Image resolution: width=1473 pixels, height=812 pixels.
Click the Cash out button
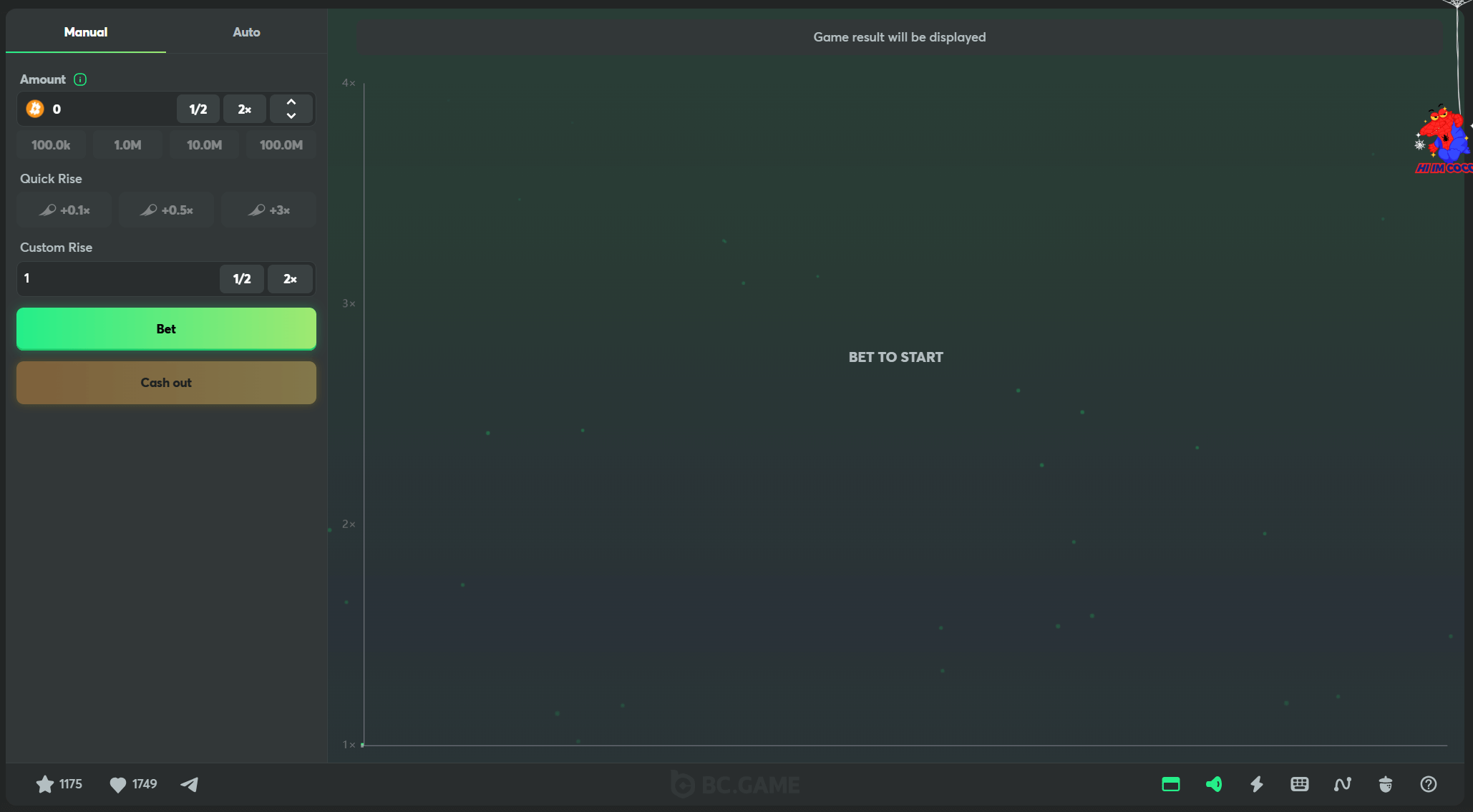[x=166, y=382]
